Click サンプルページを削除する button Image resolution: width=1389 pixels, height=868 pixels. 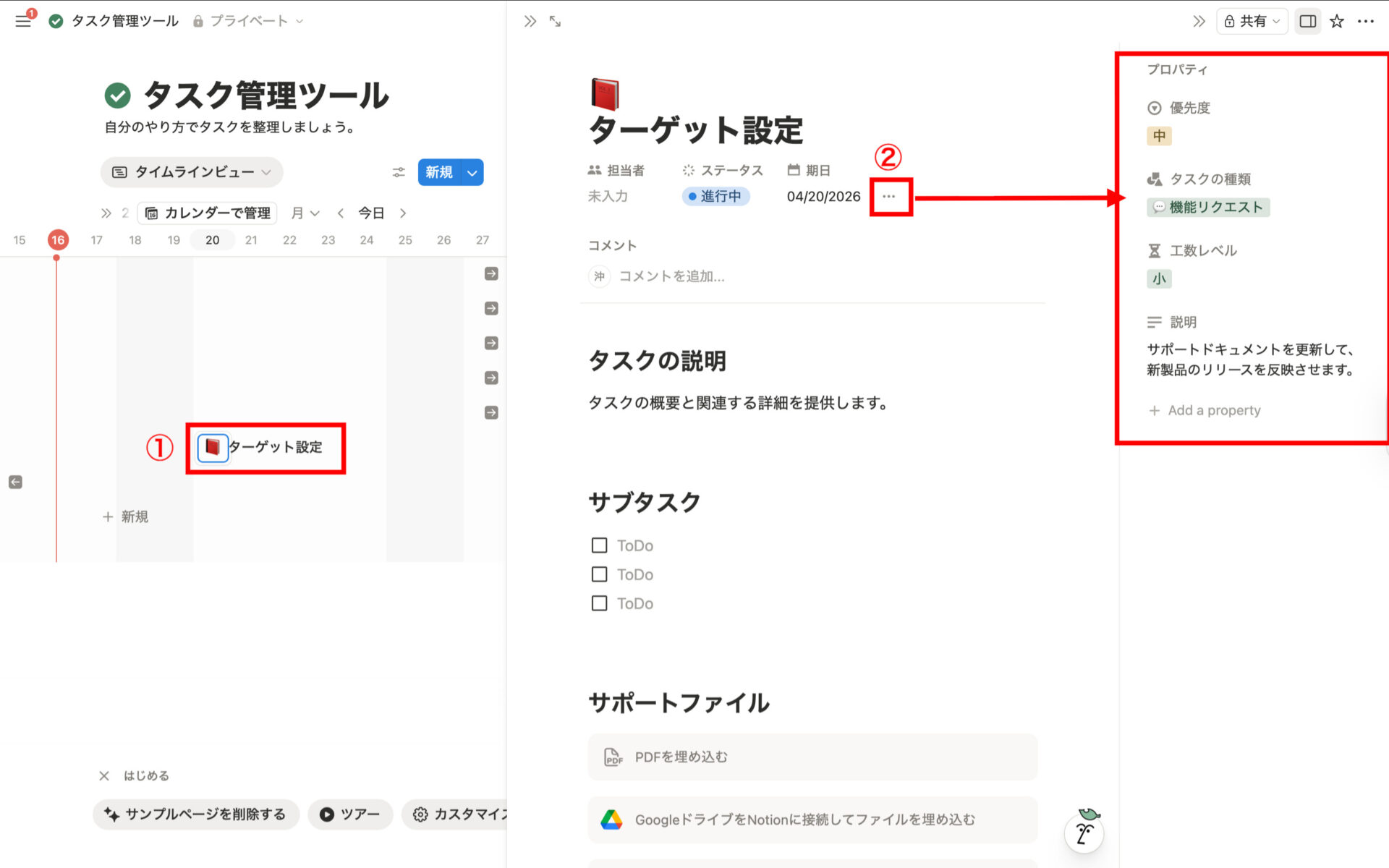(196, 814)
